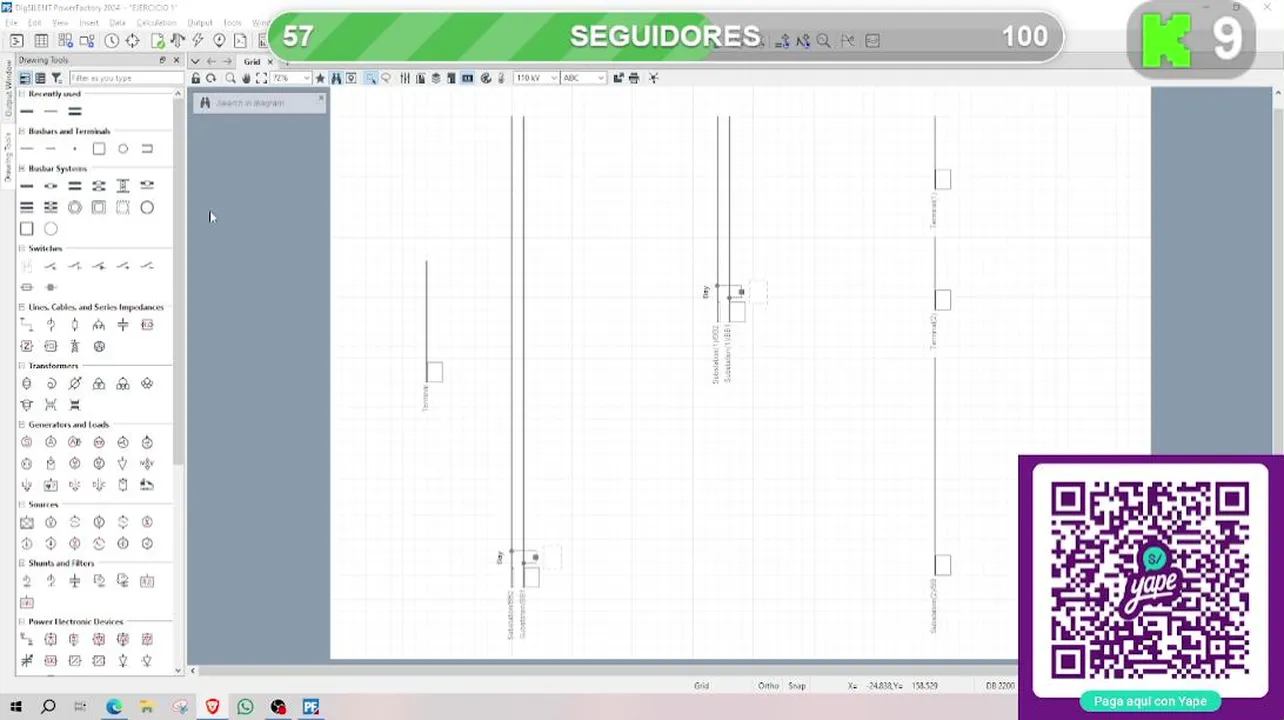The height and width of the screenshot is (720, 1284).
Task: Click the clock date/time icon in main toolbar
Action: pyautogui.click(x=111, y=41)
